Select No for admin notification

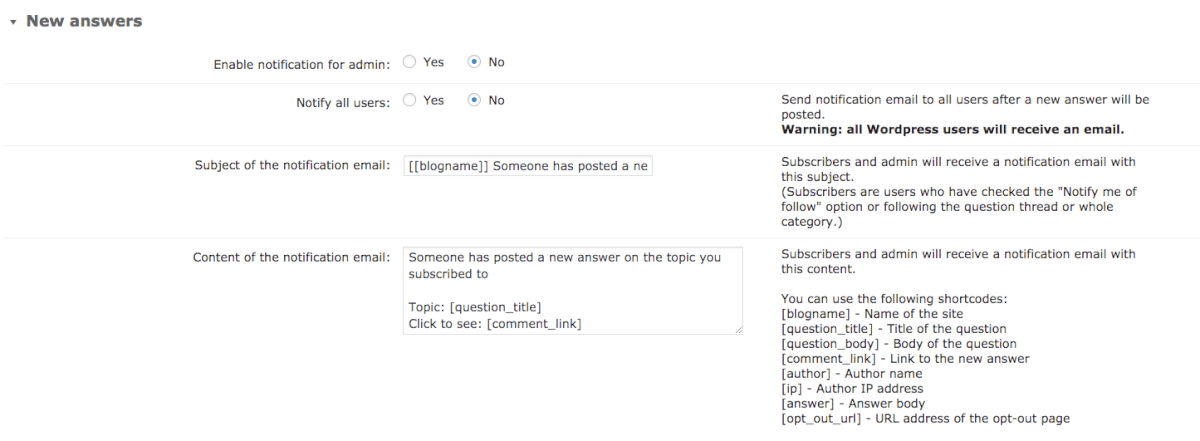click(475, 62)
